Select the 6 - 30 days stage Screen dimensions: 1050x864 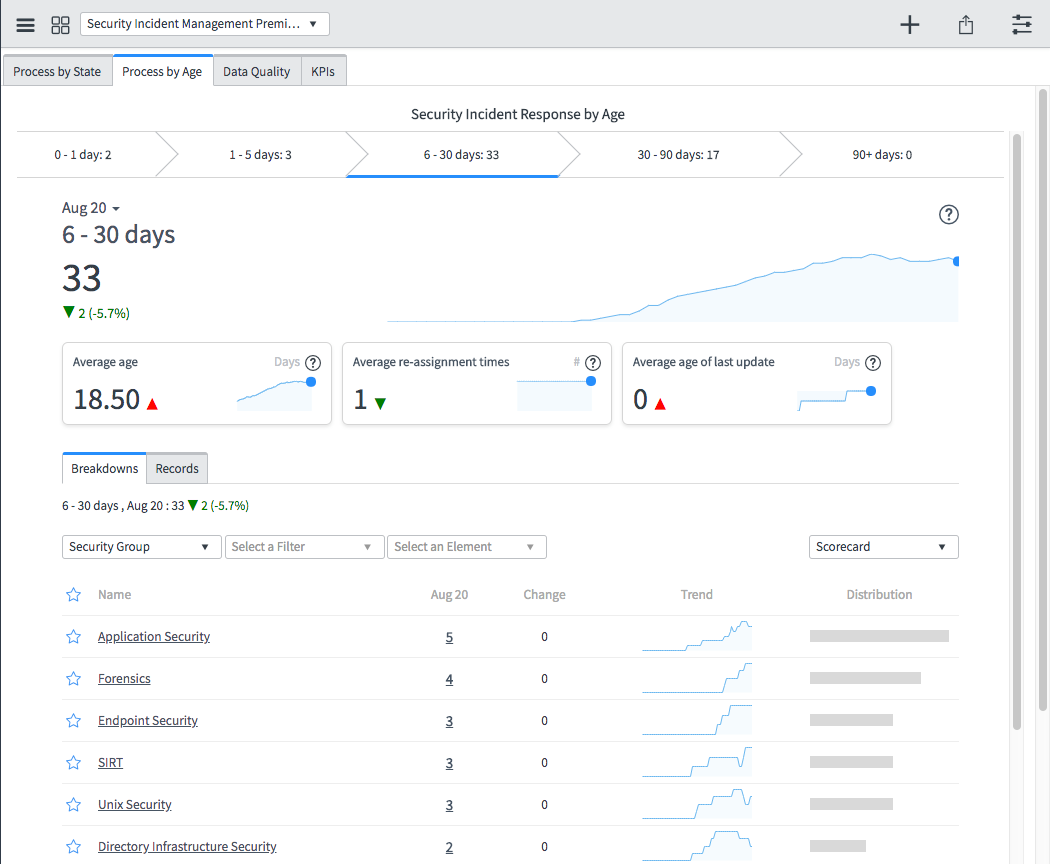point(461,155)
